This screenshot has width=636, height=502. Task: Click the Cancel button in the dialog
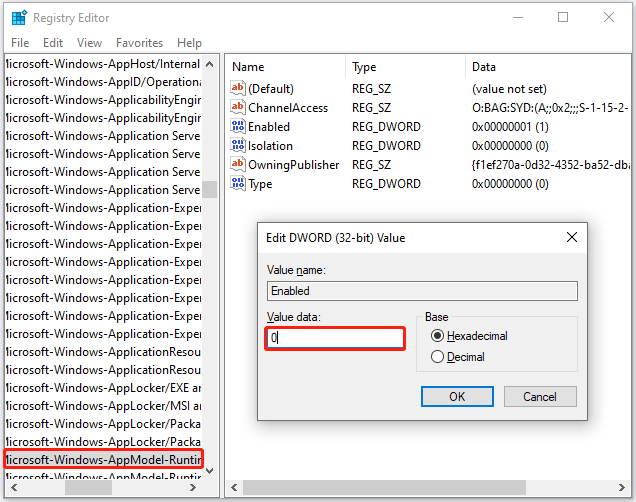[540, 397]
